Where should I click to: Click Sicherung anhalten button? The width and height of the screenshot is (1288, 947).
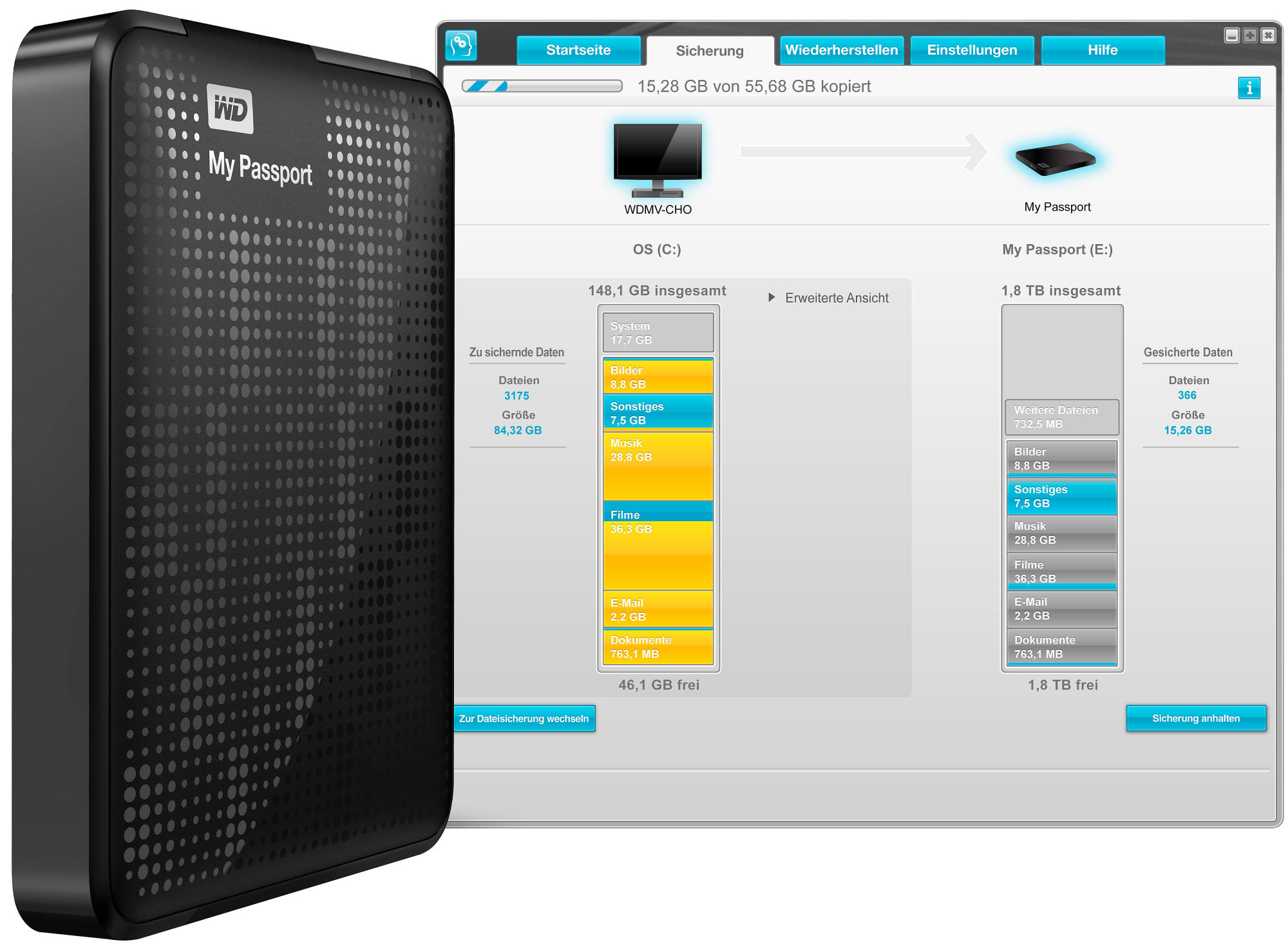point(1196,718)
